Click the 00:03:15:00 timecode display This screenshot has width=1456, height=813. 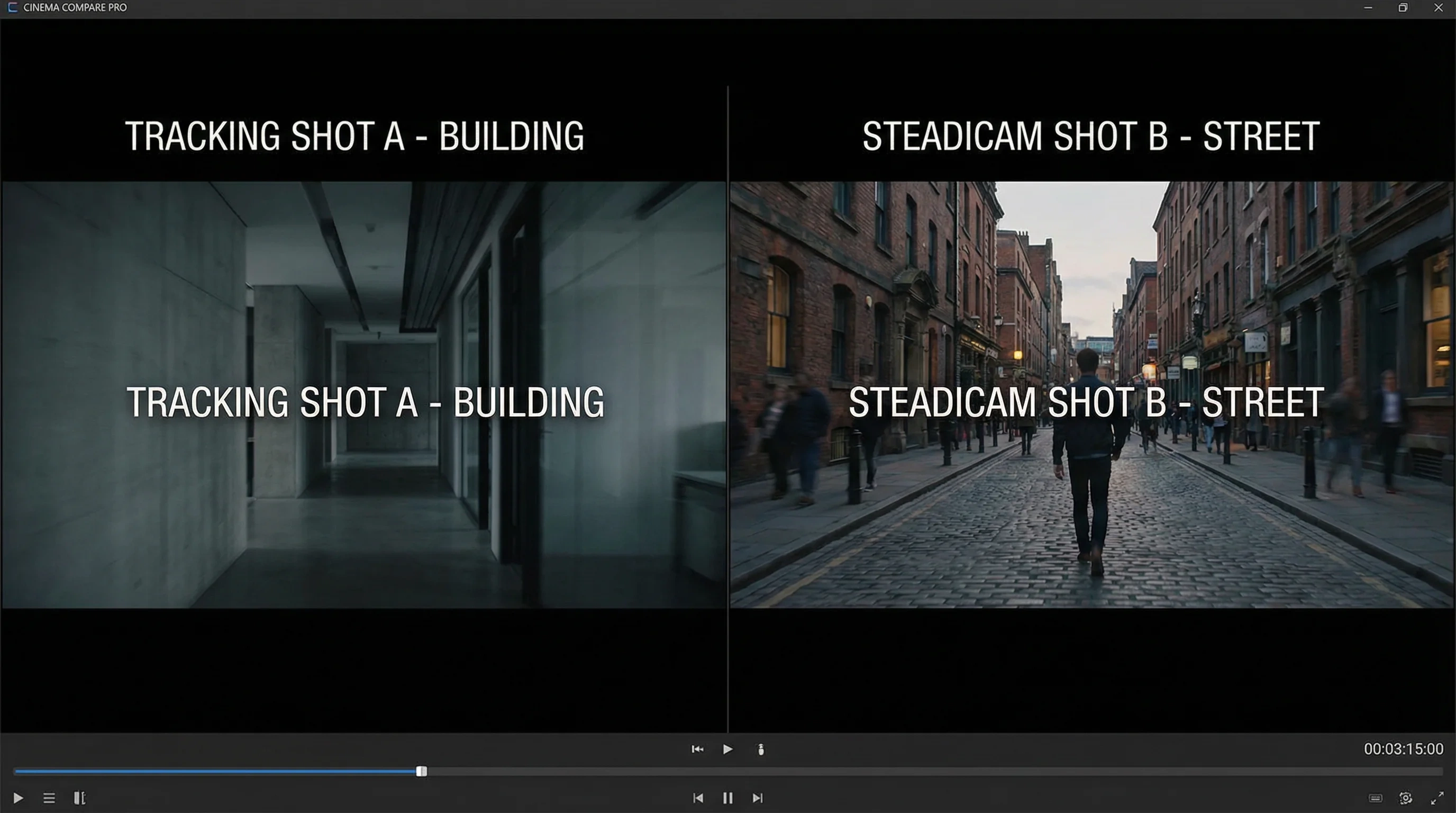tap(1403, 749)
